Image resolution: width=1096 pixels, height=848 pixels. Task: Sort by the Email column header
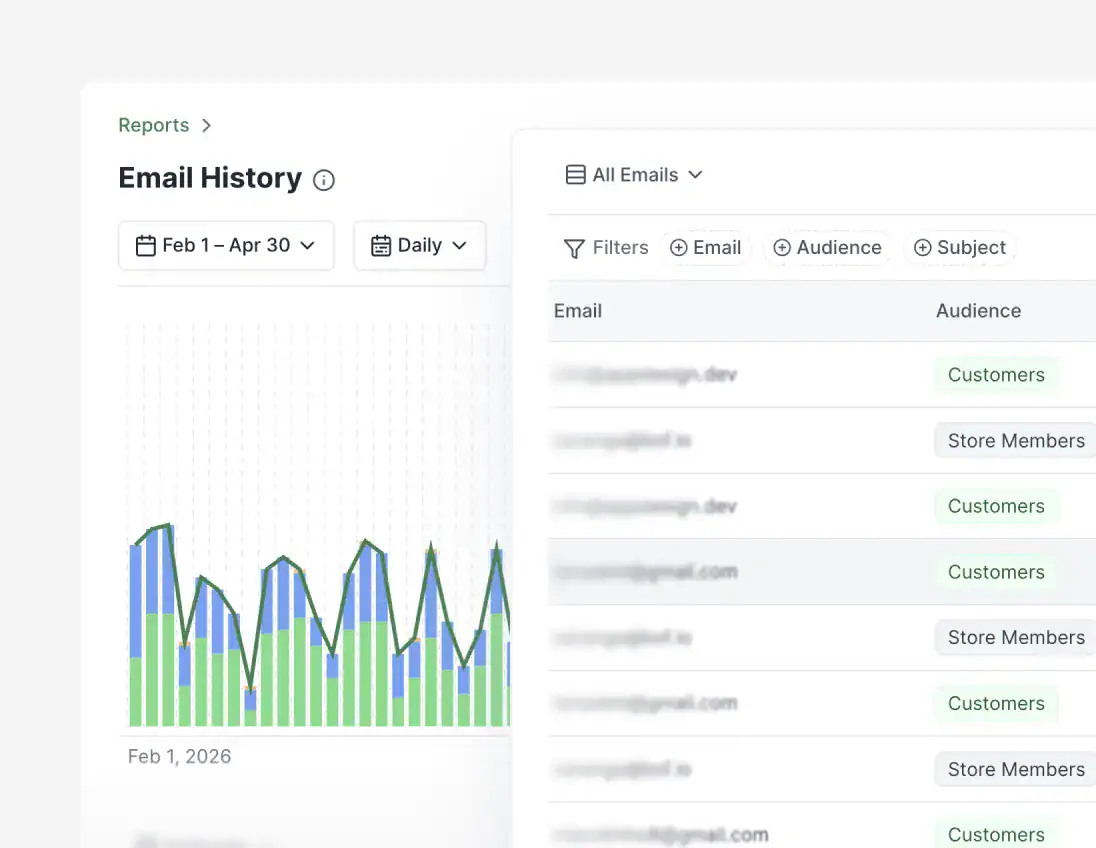577,311
